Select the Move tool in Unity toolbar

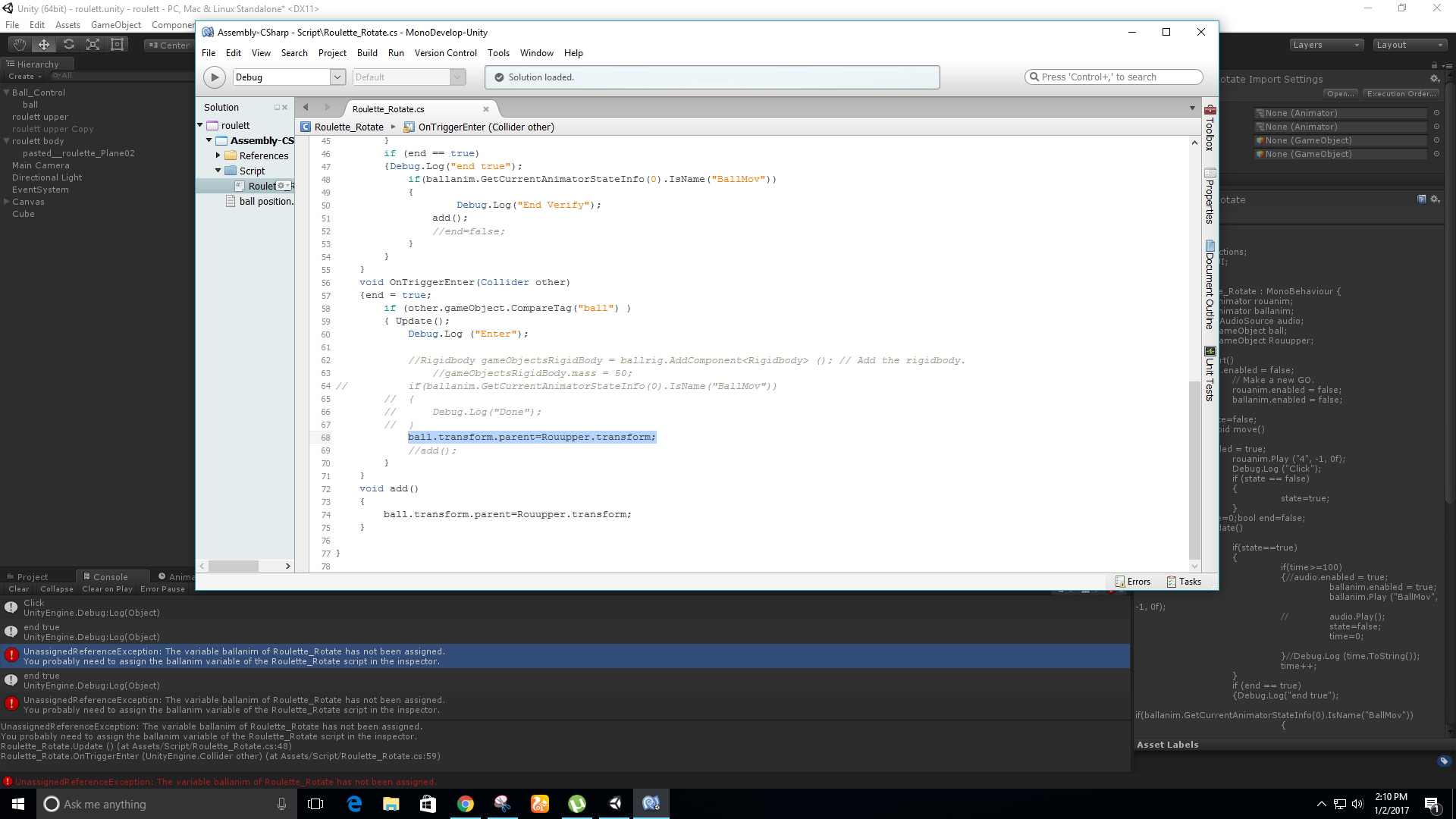pyautogui.click(x=44, y=45)
